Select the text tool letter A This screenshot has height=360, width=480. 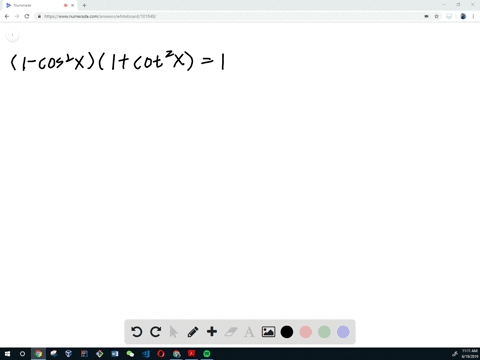click(249, 332)
